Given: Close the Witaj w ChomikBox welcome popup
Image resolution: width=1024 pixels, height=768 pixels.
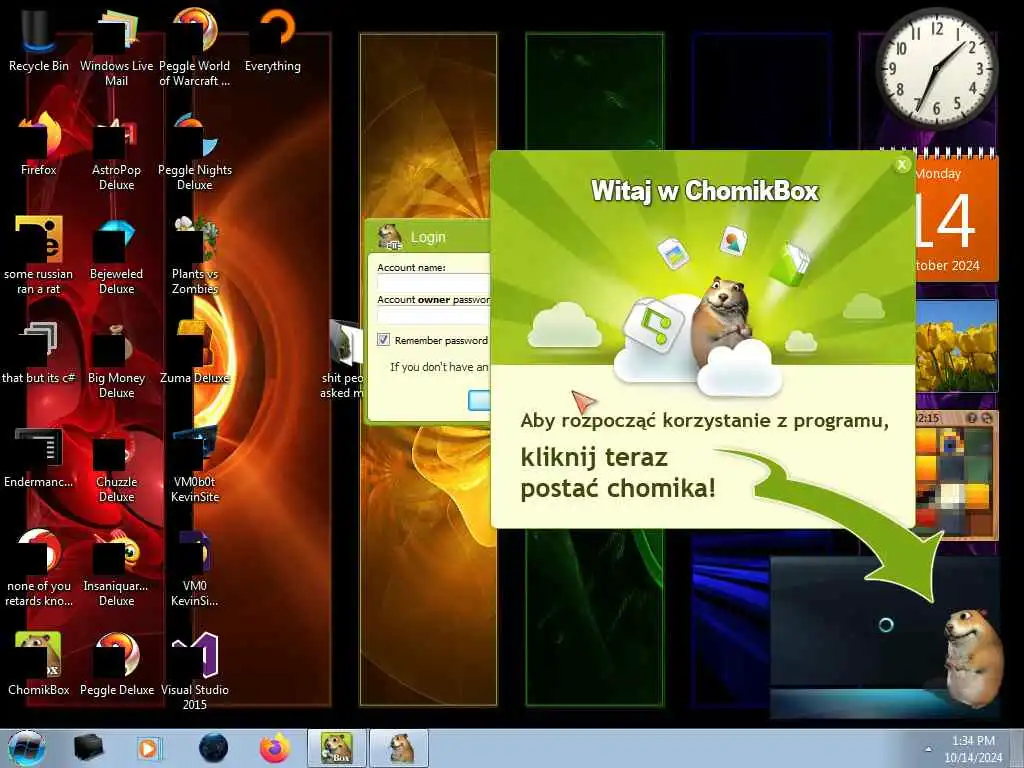Looking at the screenshot, I should click(x=902, y=165).
